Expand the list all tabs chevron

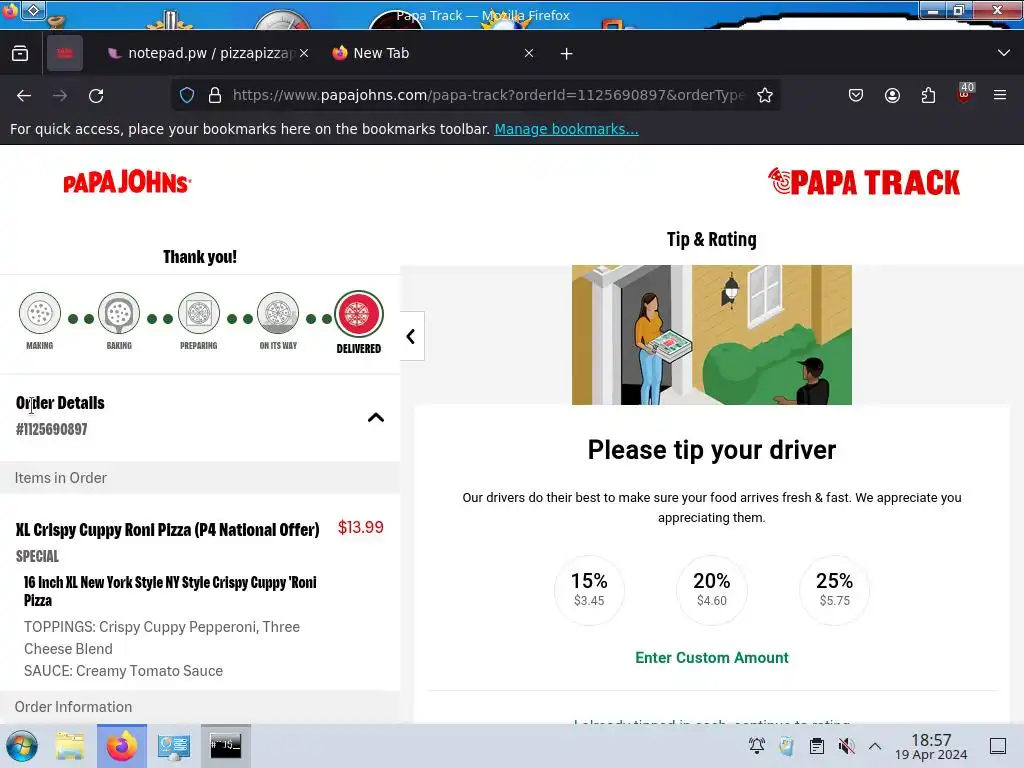(x=1004, y=53)
